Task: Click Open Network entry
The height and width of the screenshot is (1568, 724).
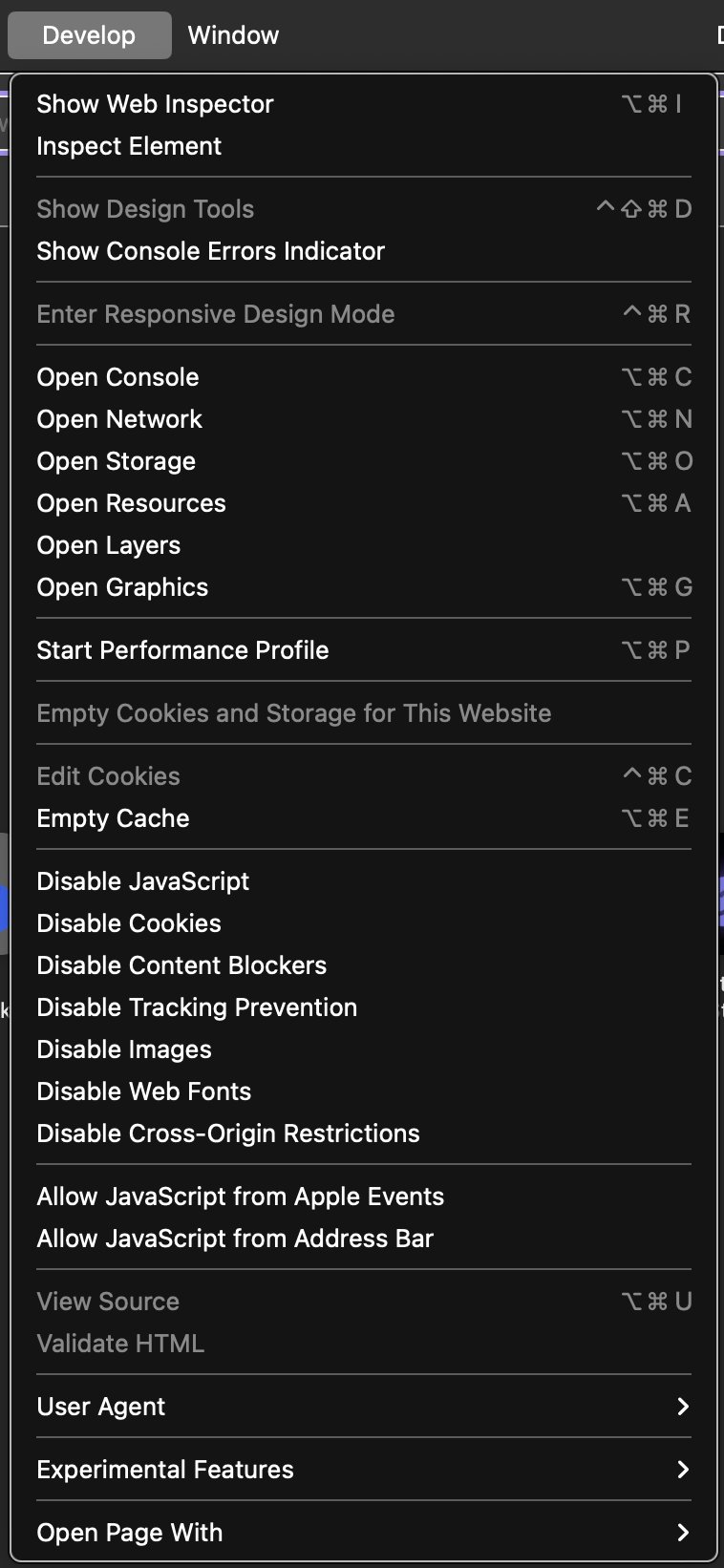Action: point(119,419)
